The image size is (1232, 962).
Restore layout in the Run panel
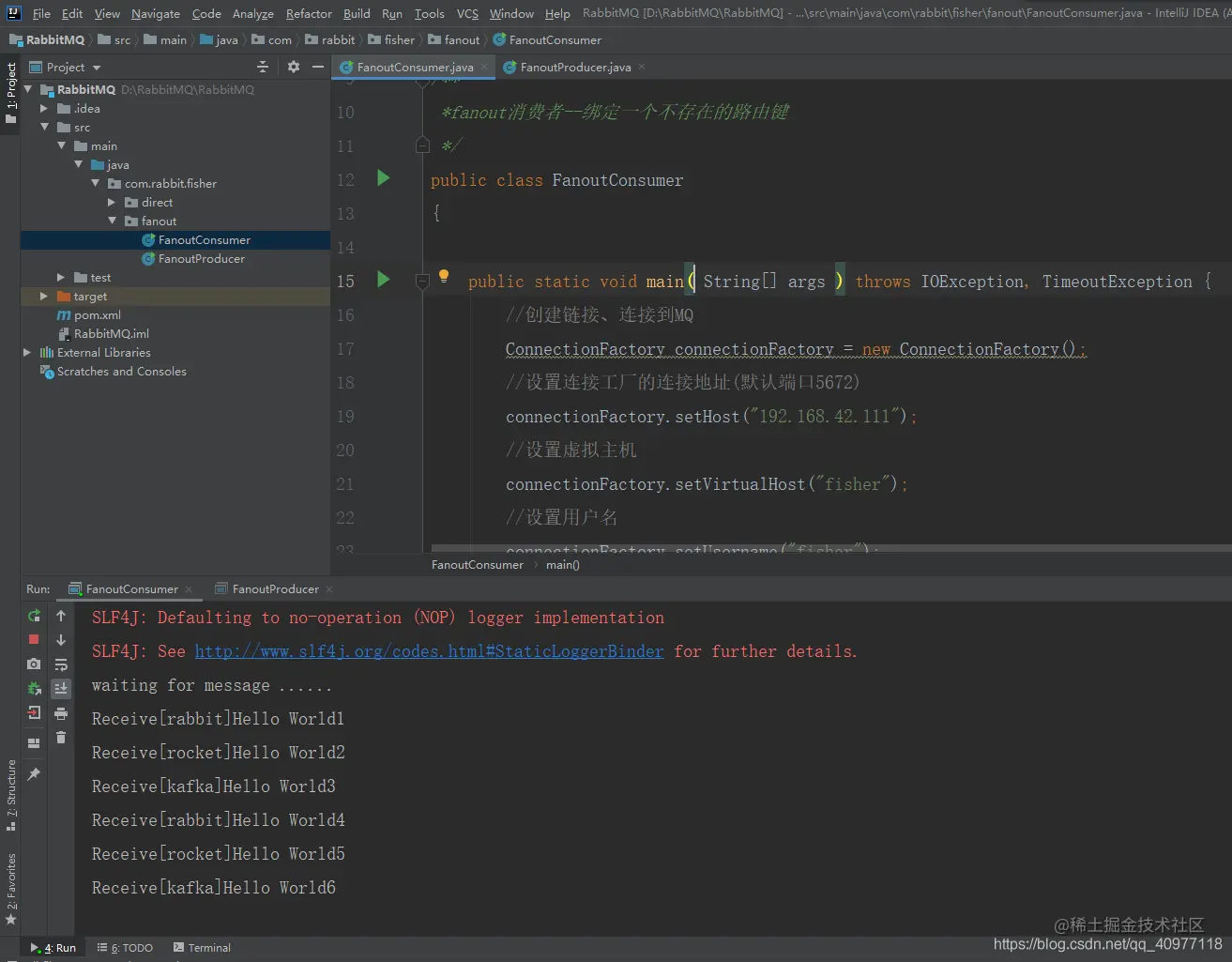(34, 743)
